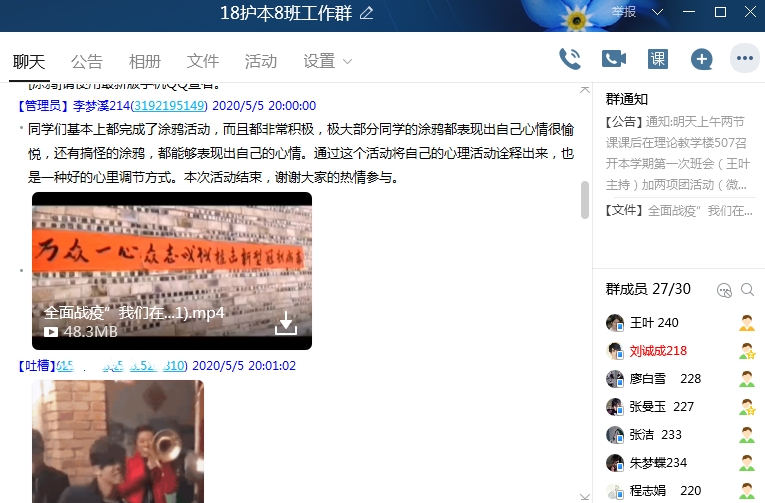Start a group voice call
765x503 pixels.
tap(570, 59)
